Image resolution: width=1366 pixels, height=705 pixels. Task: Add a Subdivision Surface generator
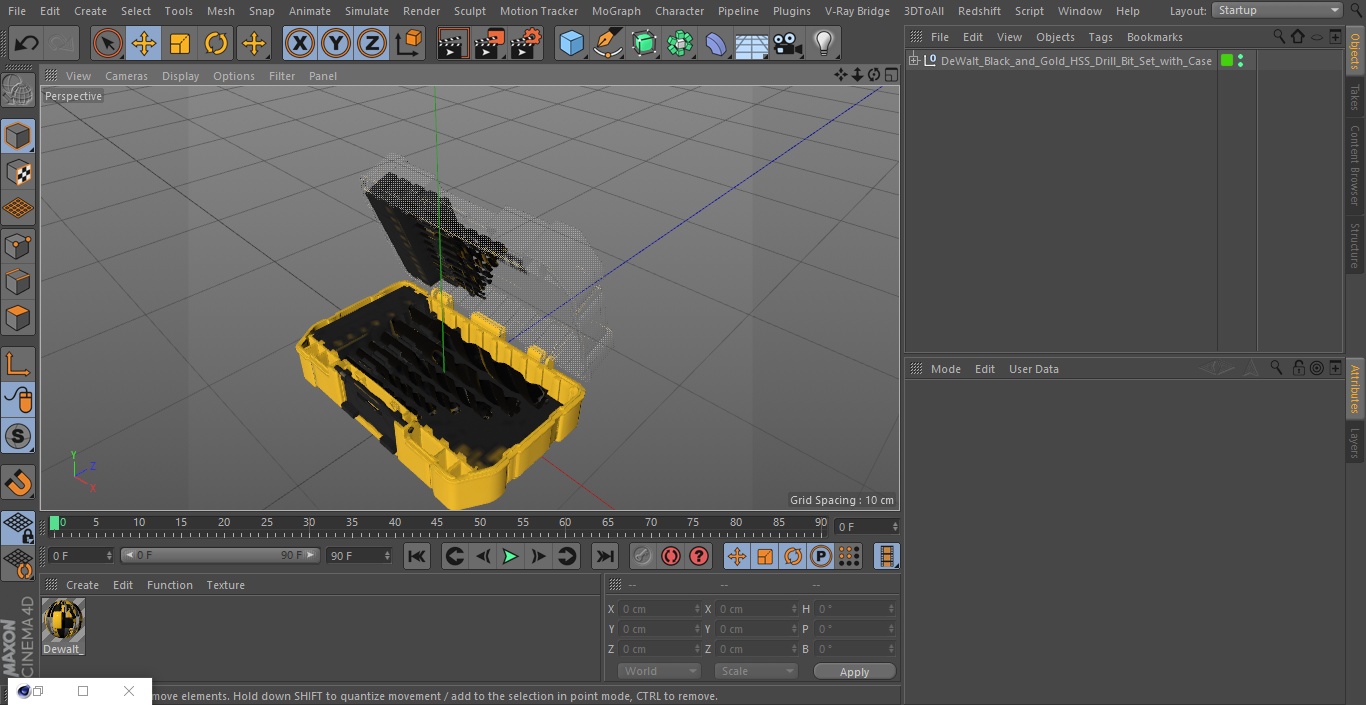tap(644, 43)
